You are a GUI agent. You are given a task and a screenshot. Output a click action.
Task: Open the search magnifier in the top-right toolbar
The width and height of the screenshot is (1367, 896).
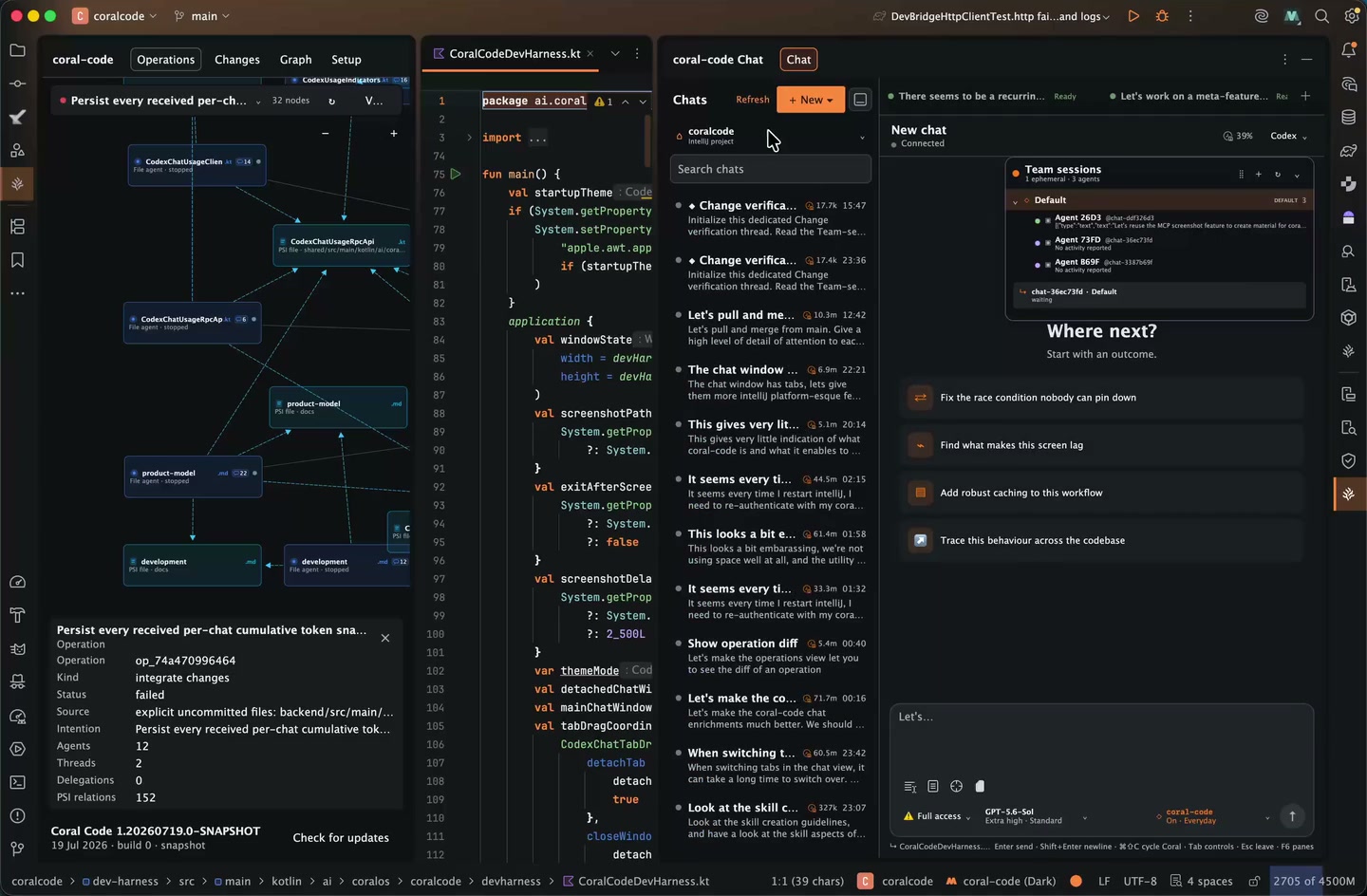click(1321, 16)
